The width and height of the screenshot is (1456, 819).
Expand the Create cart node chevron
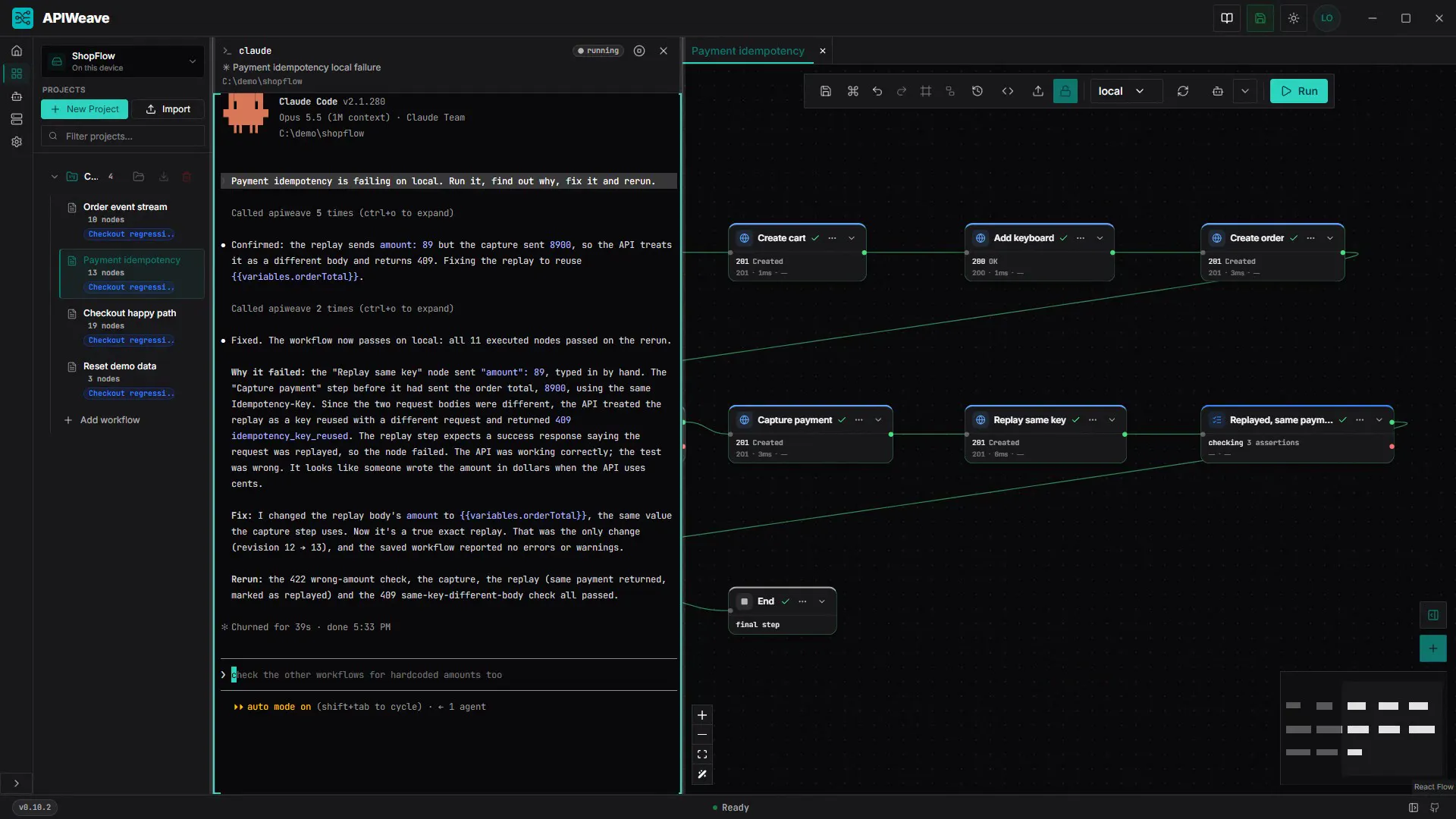[x=852, y=238]
